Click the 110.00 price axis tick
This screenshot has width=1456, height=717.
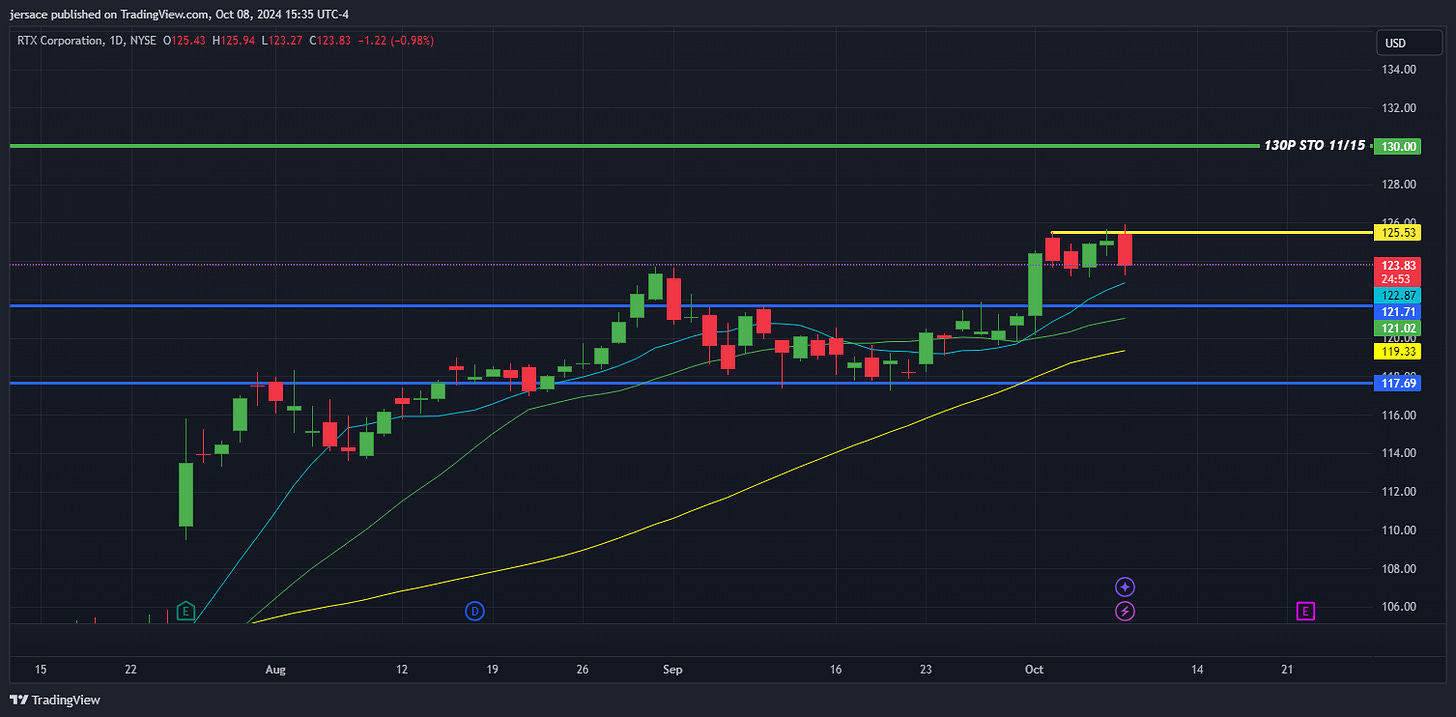coord(1398,530)
